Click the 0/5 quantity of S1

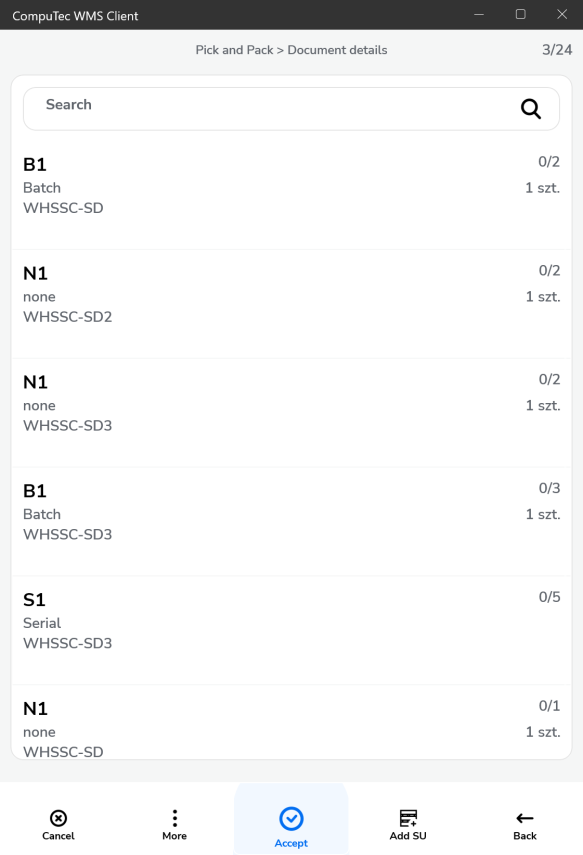pyautogui.click(x=549, y=597)
